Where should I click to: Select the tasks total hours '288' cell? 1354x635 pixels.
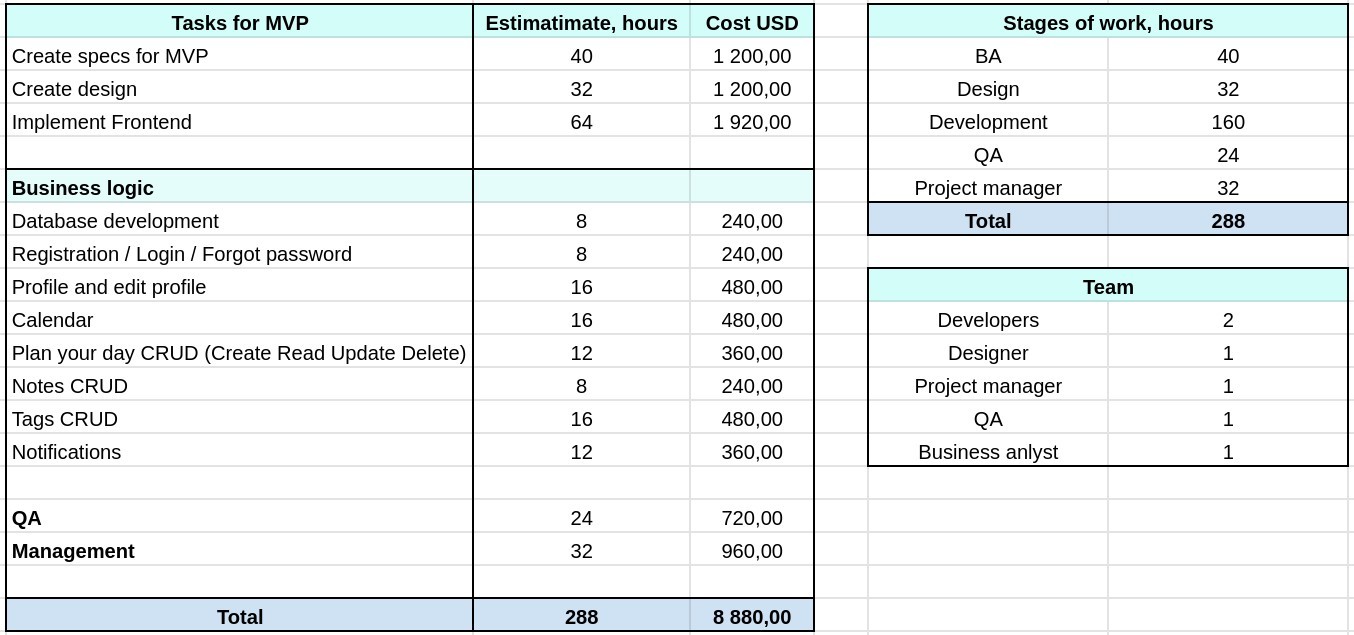(x=581, y=617)
